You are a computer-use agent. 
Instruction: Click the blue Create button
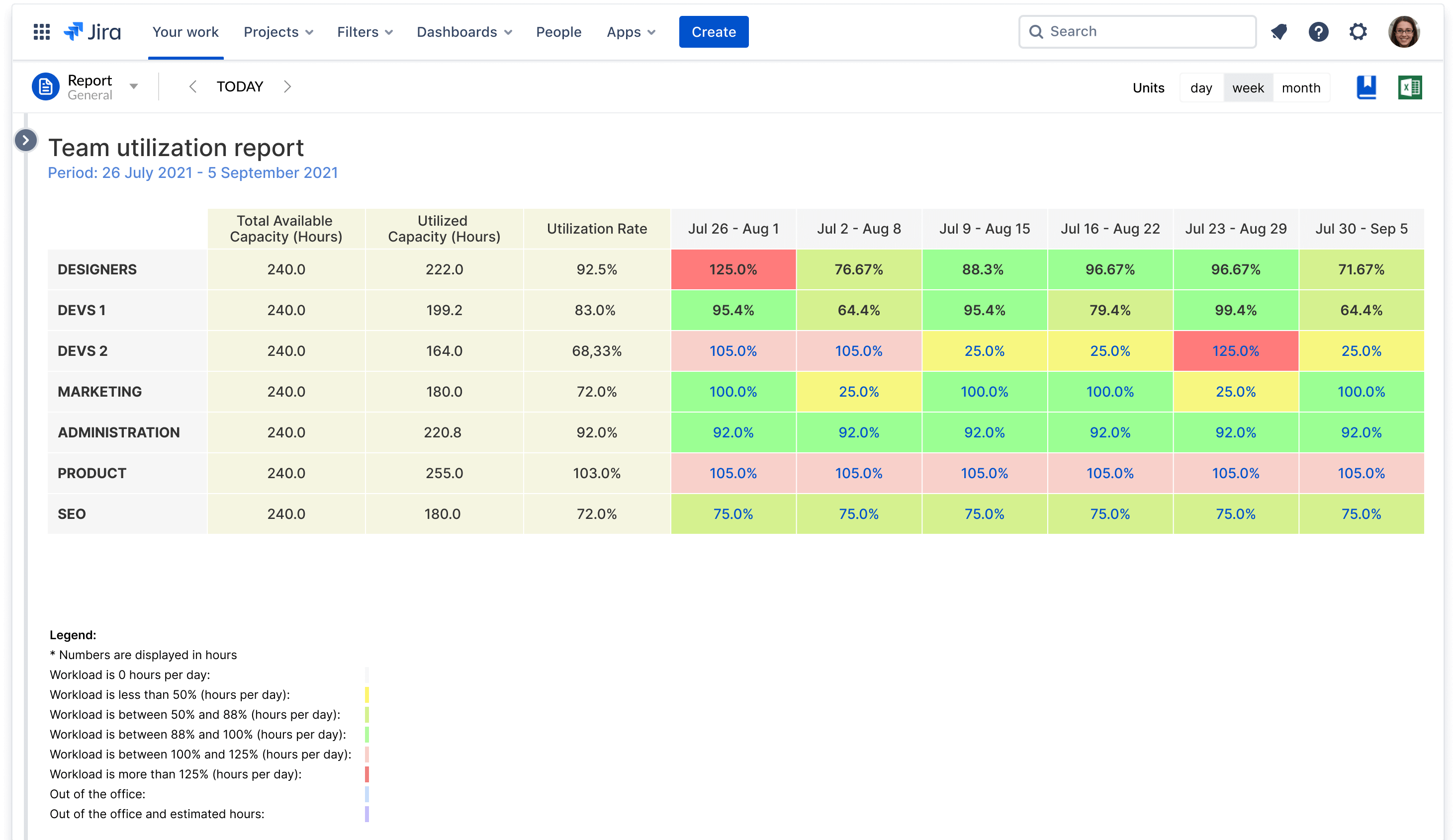[x=713, y=32]
